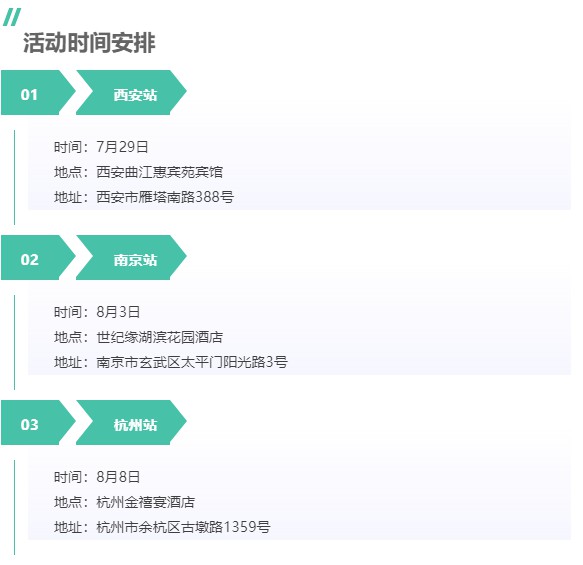Click address 南京市玄武区太平门阳光路3号
This screenshot has height=565, width=583.
click(x=192, y=362)
